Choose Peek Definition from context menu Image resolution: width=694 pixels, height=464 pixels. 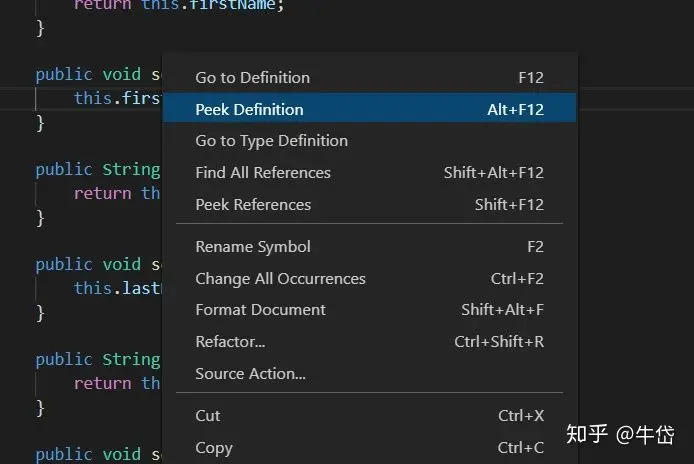[250, 109]
